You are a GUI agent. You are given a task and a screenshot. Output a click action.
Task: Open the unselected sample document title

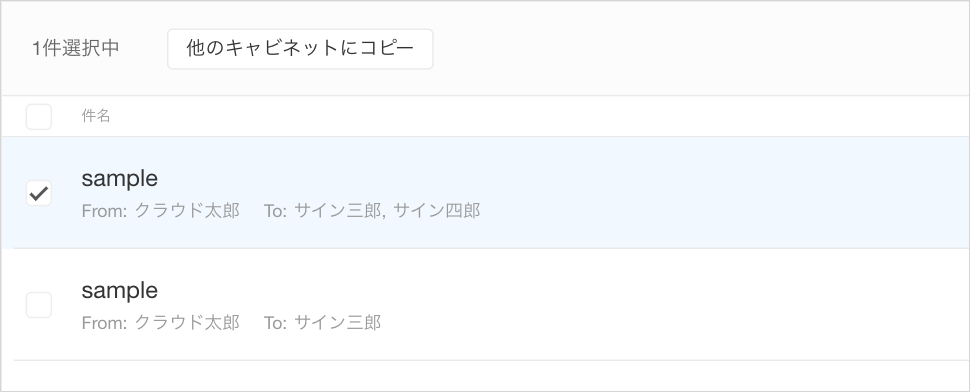[x=119, y=290]
